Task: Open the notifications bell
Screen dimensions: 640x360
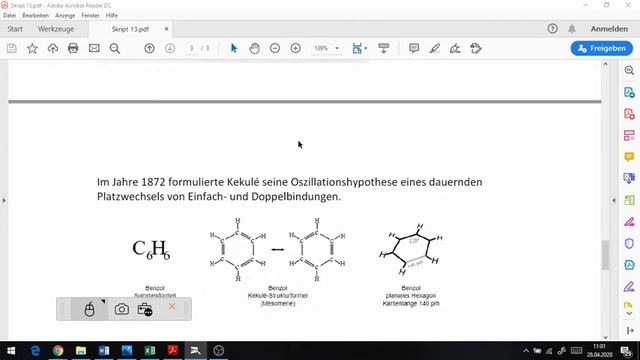Action: click(572, 29)
